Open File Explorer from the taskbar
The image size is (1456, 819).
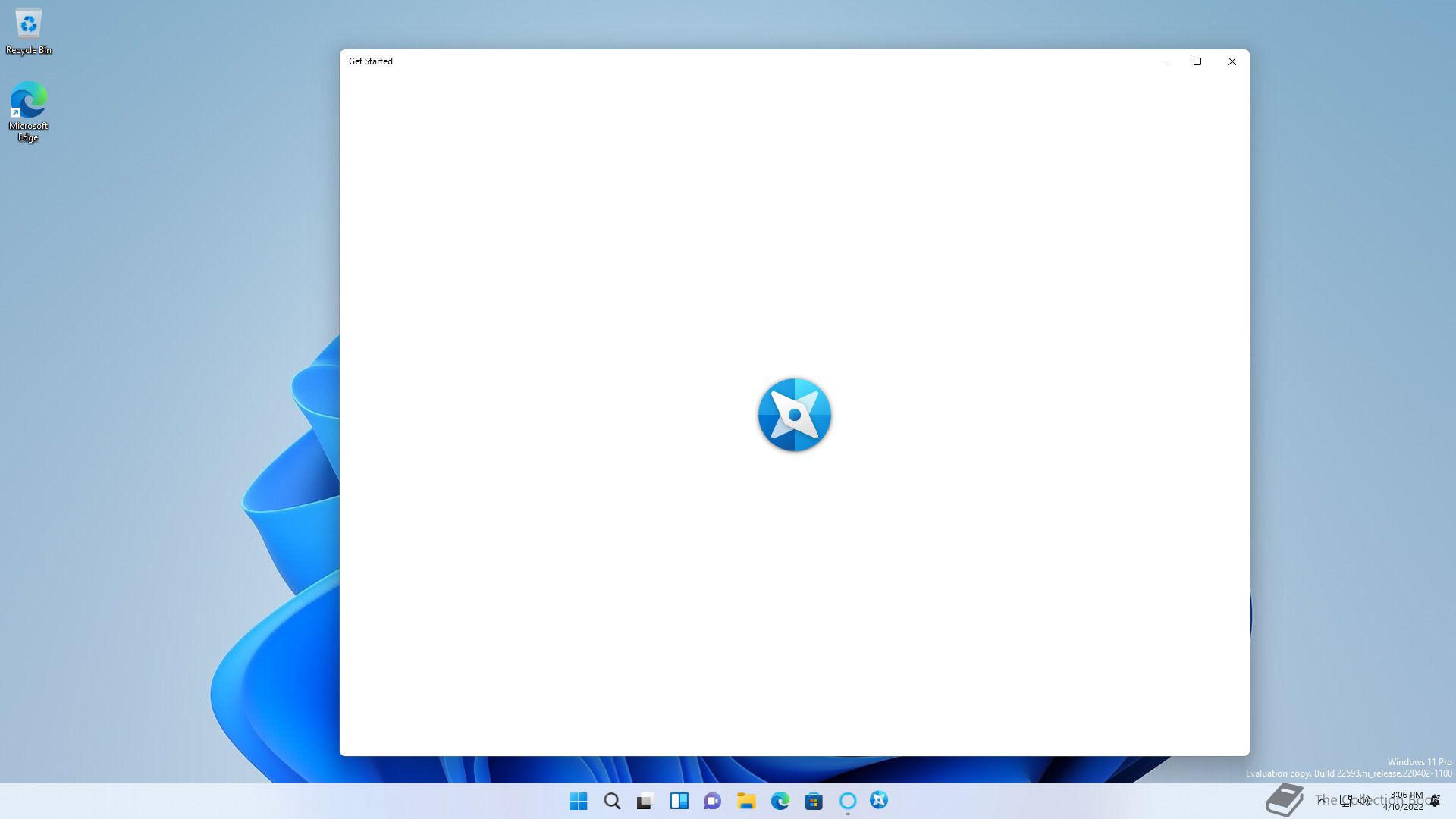[x=746, y=801]
